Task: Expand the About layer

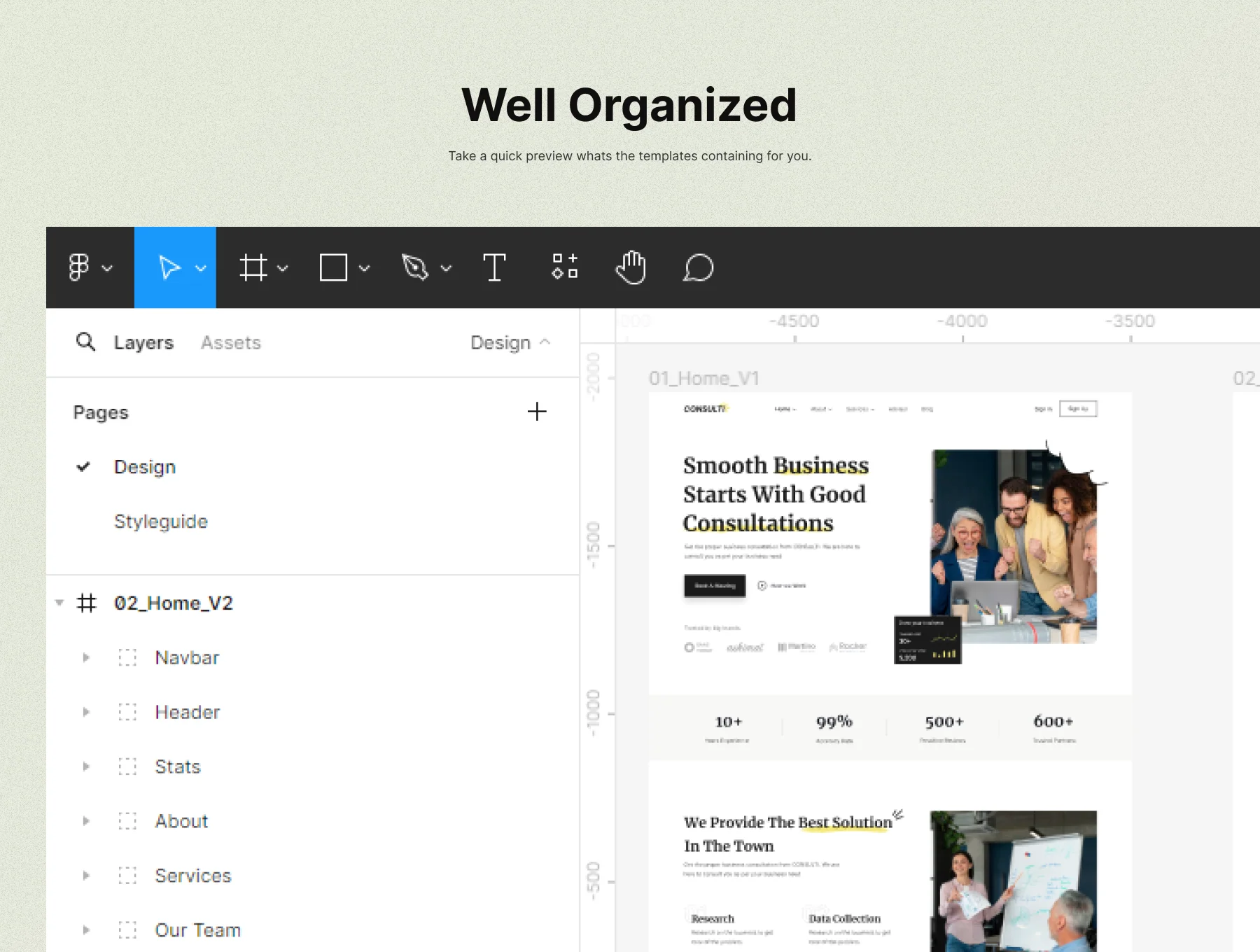Action: [x=86, y=821]
